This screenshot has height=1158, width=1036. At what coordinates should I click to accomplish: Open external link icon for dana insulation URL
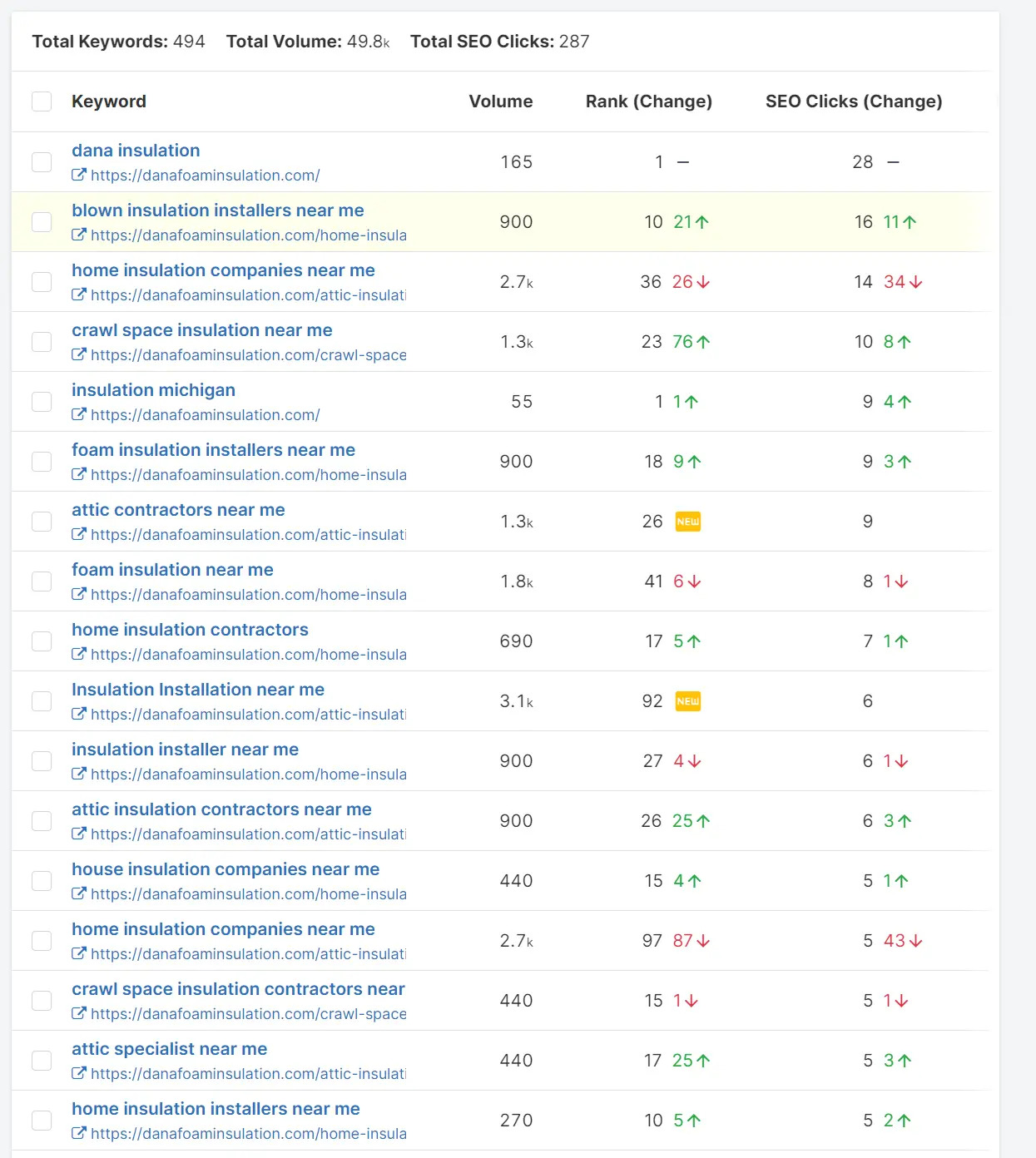click(79, 176)
